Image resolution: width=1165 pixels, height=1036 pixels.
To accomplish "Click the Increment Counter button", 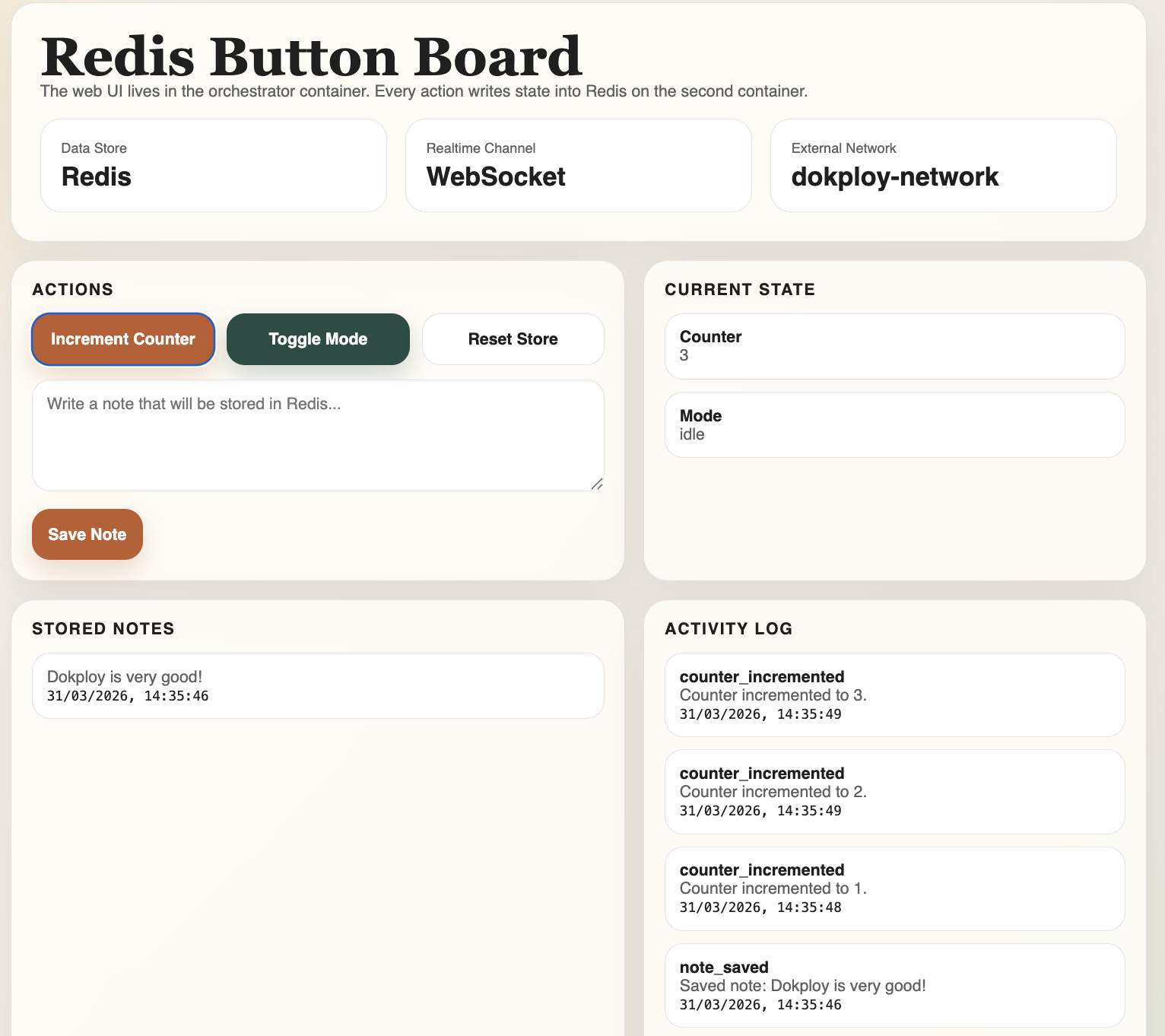I will click(x=123, y=339).
